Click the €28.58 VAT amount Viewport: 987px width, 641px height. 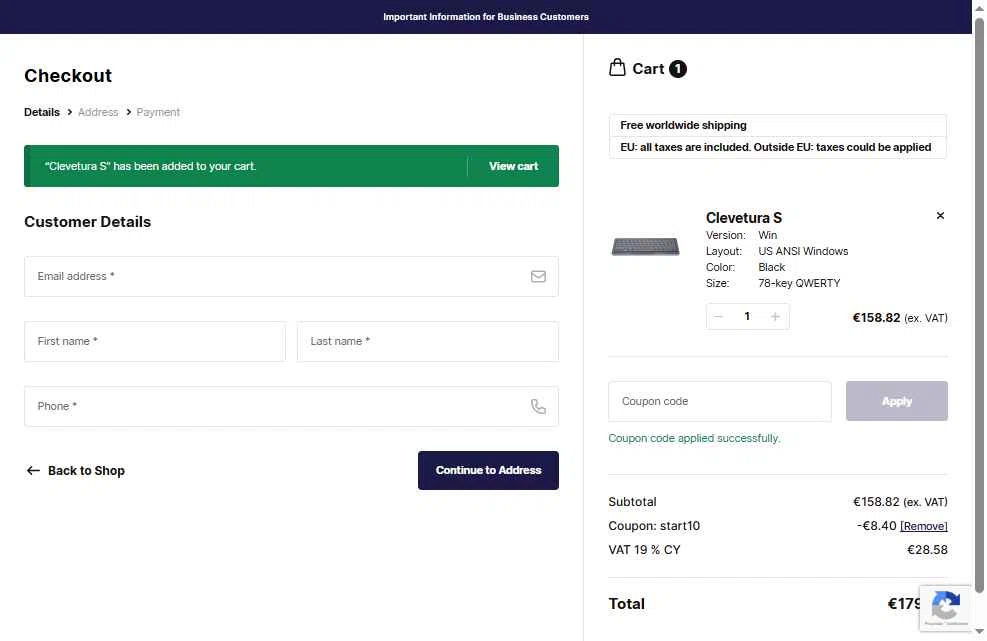pyautogui.click(x=927, y=550)
